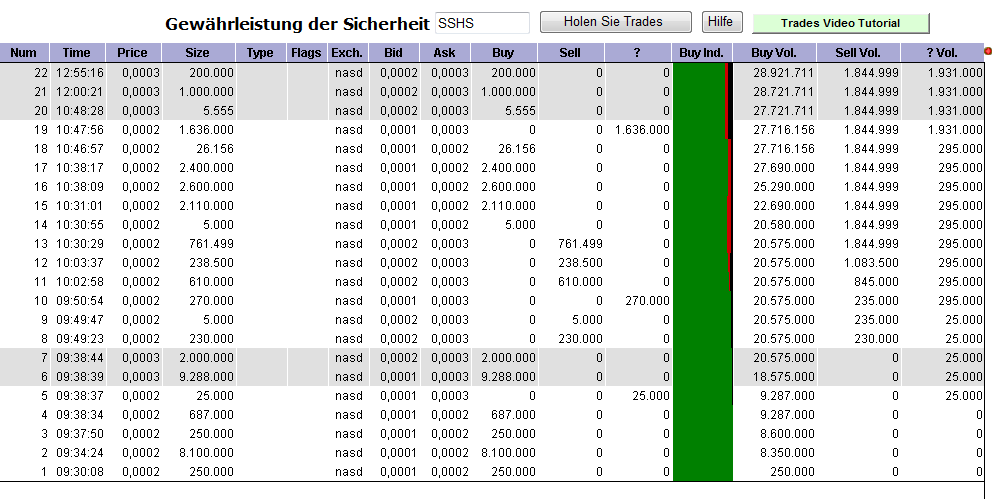Click the Exch. column header

tap(347, 53)
